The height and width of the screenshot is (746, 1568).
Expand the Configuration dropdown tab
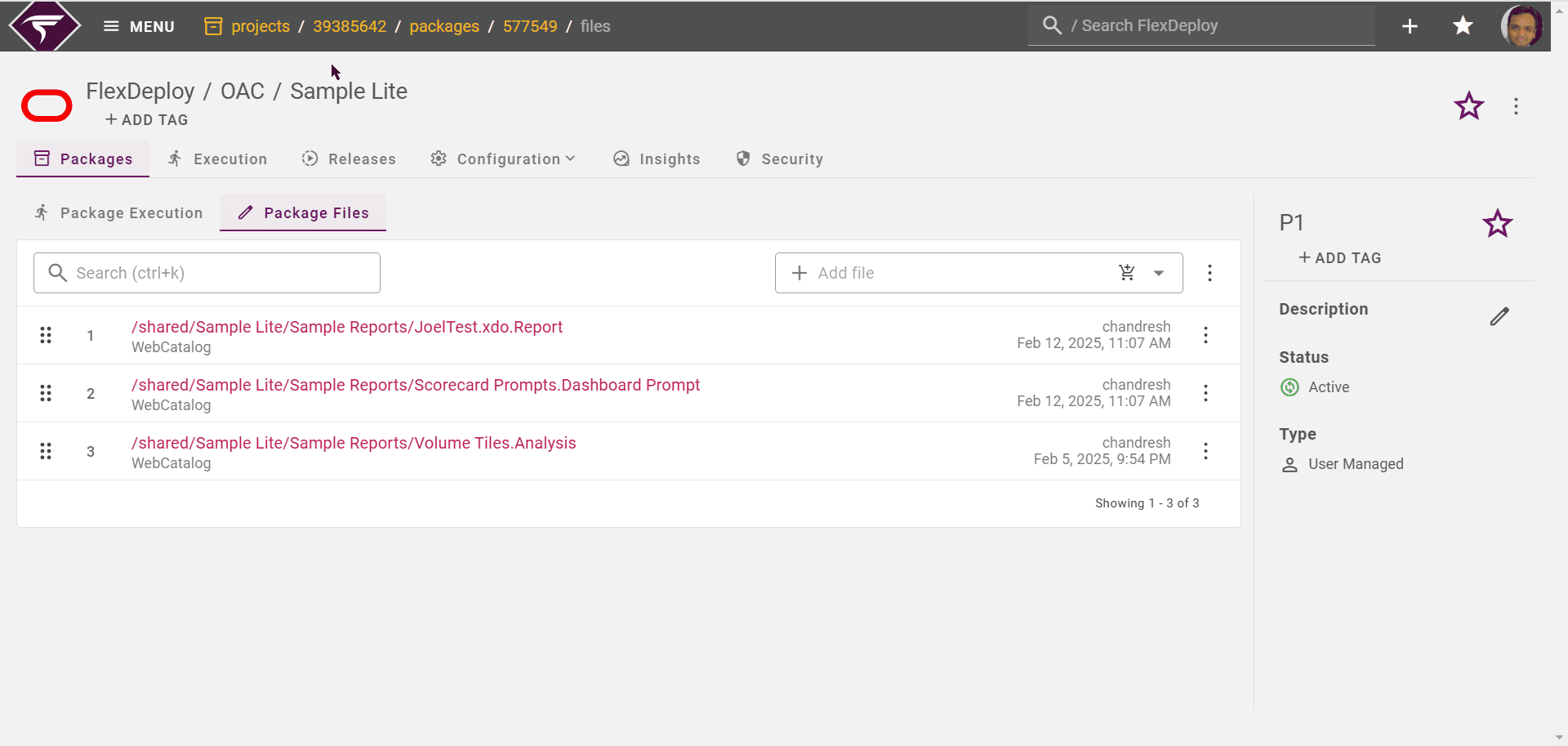[x=503, y=159]
